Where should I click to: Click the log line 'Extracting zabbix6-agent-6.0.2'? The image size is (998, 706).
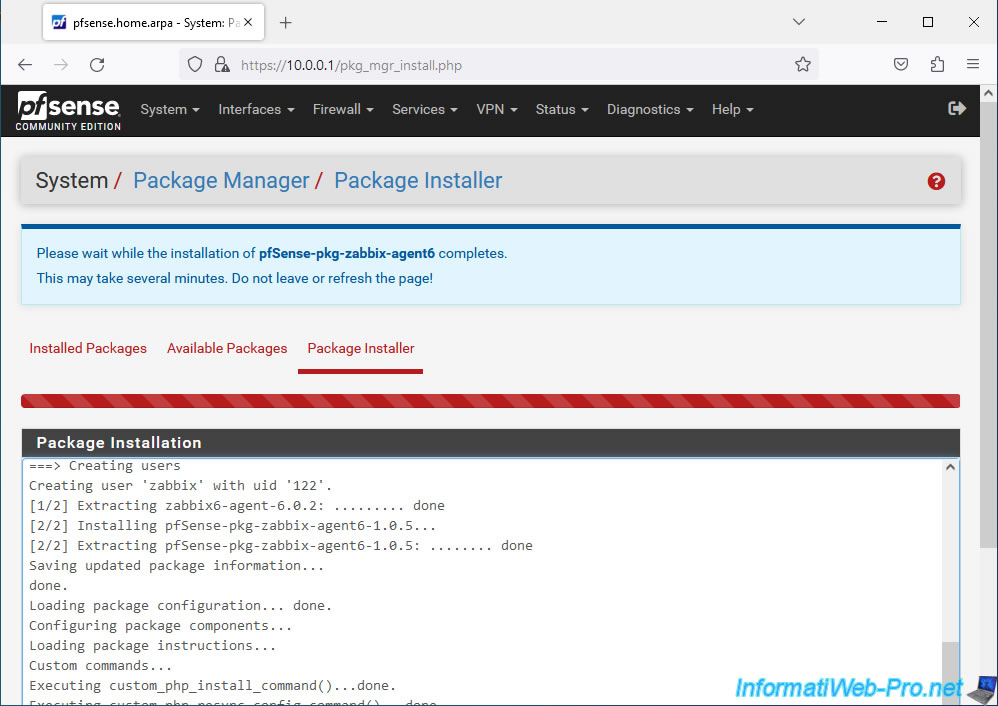[x=237, y=505]
